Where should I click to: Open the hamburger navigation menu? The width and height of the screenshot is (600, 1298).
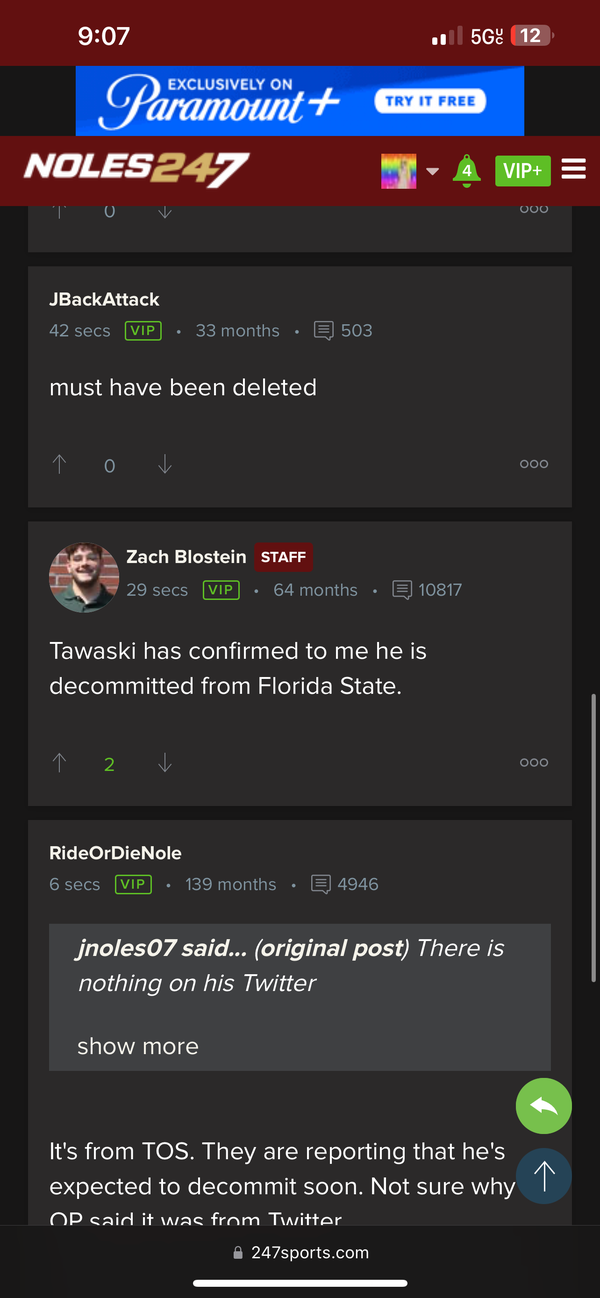click(573, 170)
